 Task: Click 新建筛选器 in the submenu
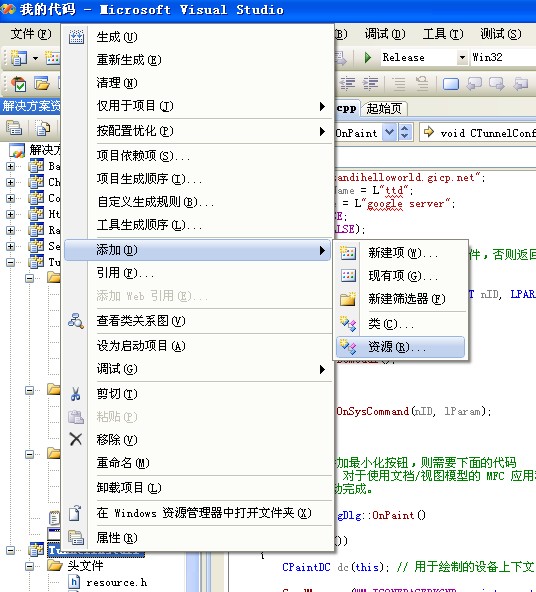tap(400, 299)
